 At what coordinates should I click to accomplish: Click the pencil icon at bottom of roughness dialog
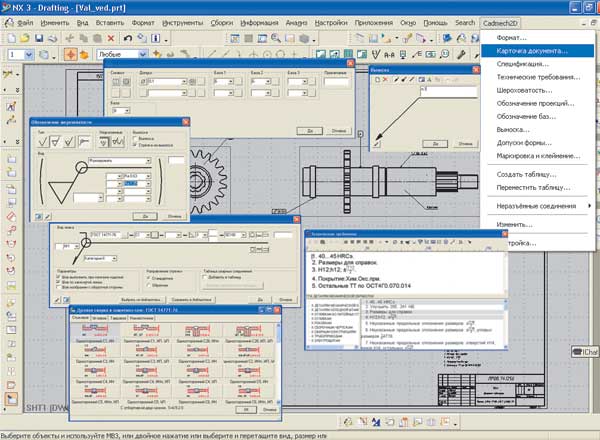[47, 217]
